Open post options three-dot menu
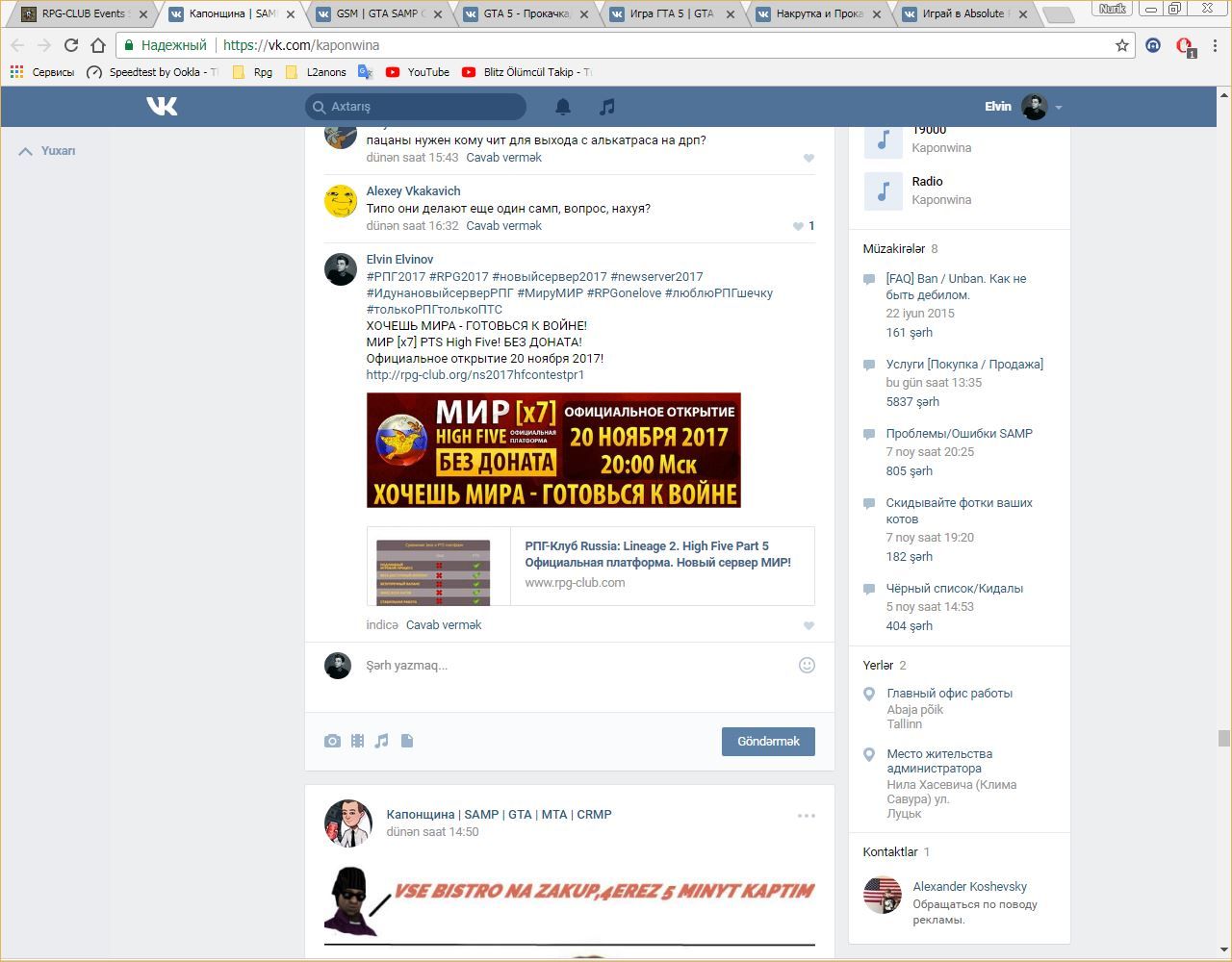Image resolution: width=1232 pixels, height=962 pixels. point(807,815)
